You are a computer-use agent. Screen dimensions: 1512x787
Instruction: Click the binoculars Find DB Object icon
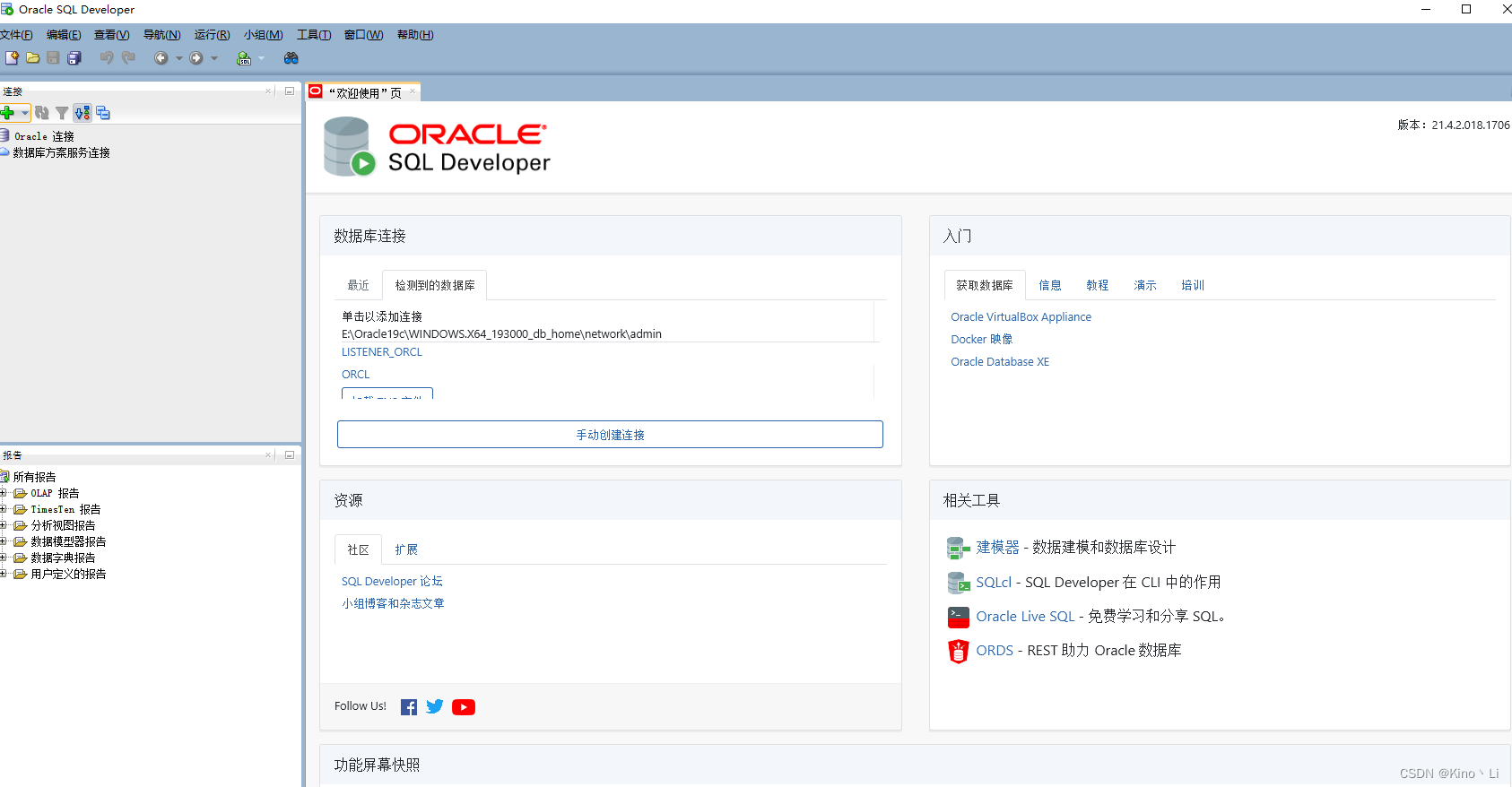pos(291,58)
